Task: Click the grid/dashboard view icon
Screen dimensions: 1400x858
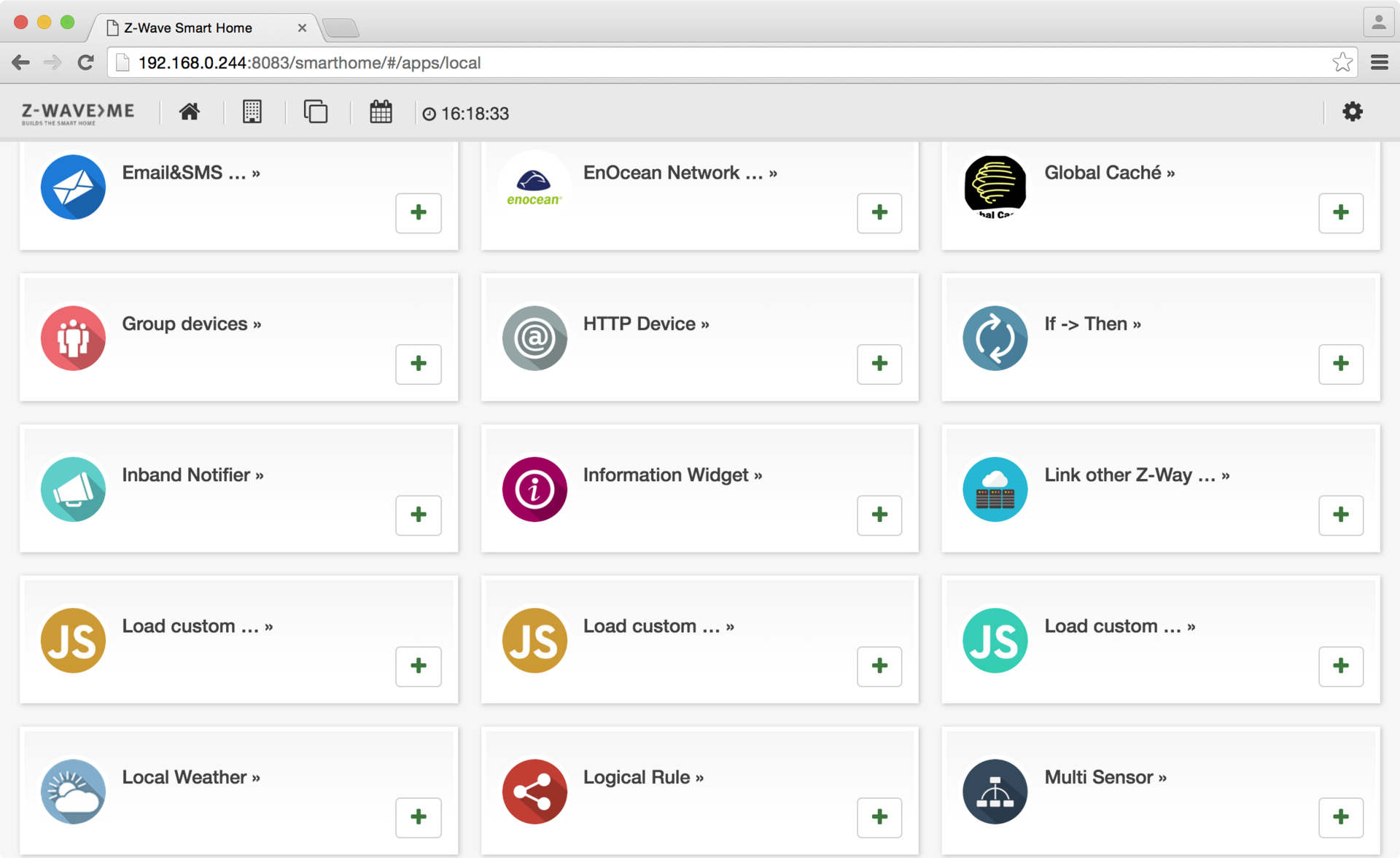Action: (x=251, y=112)
